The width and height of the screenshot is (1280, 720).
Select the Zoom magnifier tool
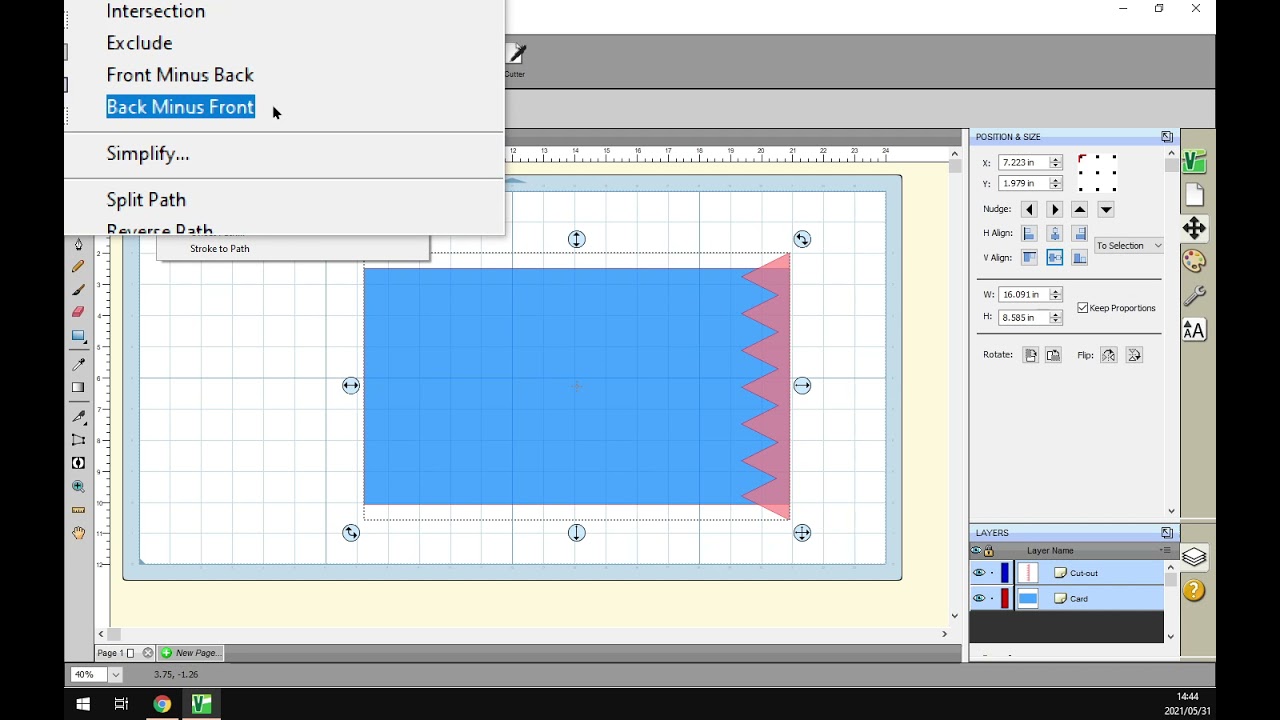78,487
